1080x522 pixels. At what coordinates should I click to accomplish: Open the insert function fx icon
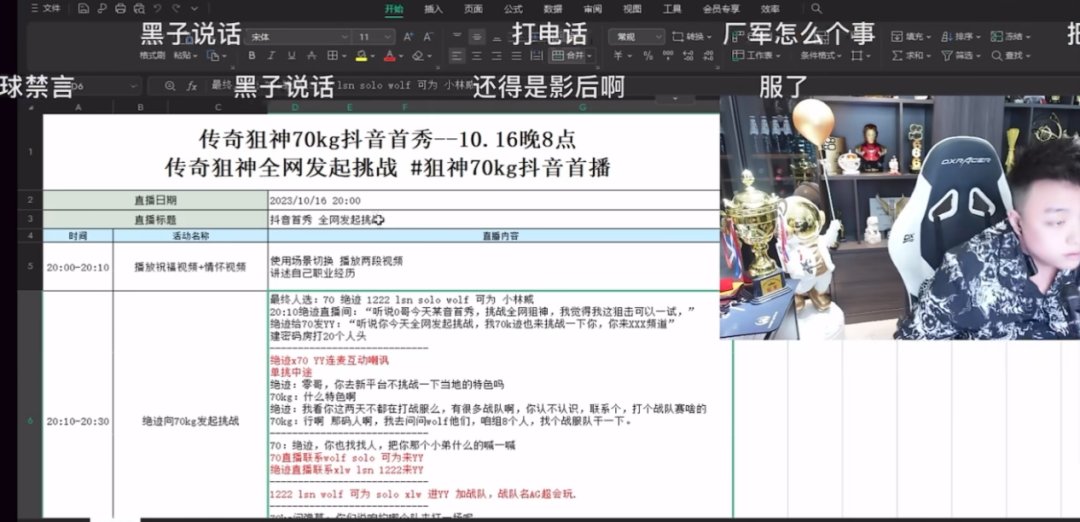pyautogui.click(x=192, y=86)
